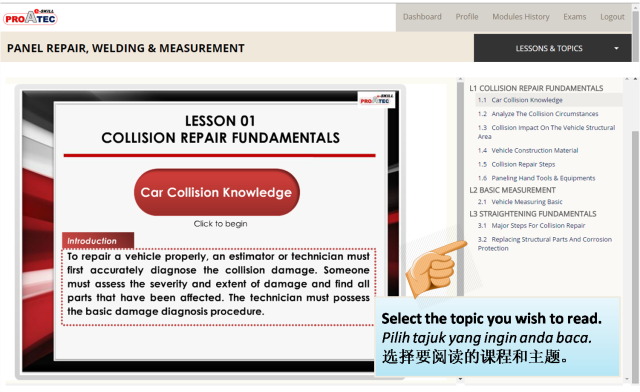Click the lesson slide pane scrollbar thumb
This screenshot has width=640, height=392.
point(460,189)
